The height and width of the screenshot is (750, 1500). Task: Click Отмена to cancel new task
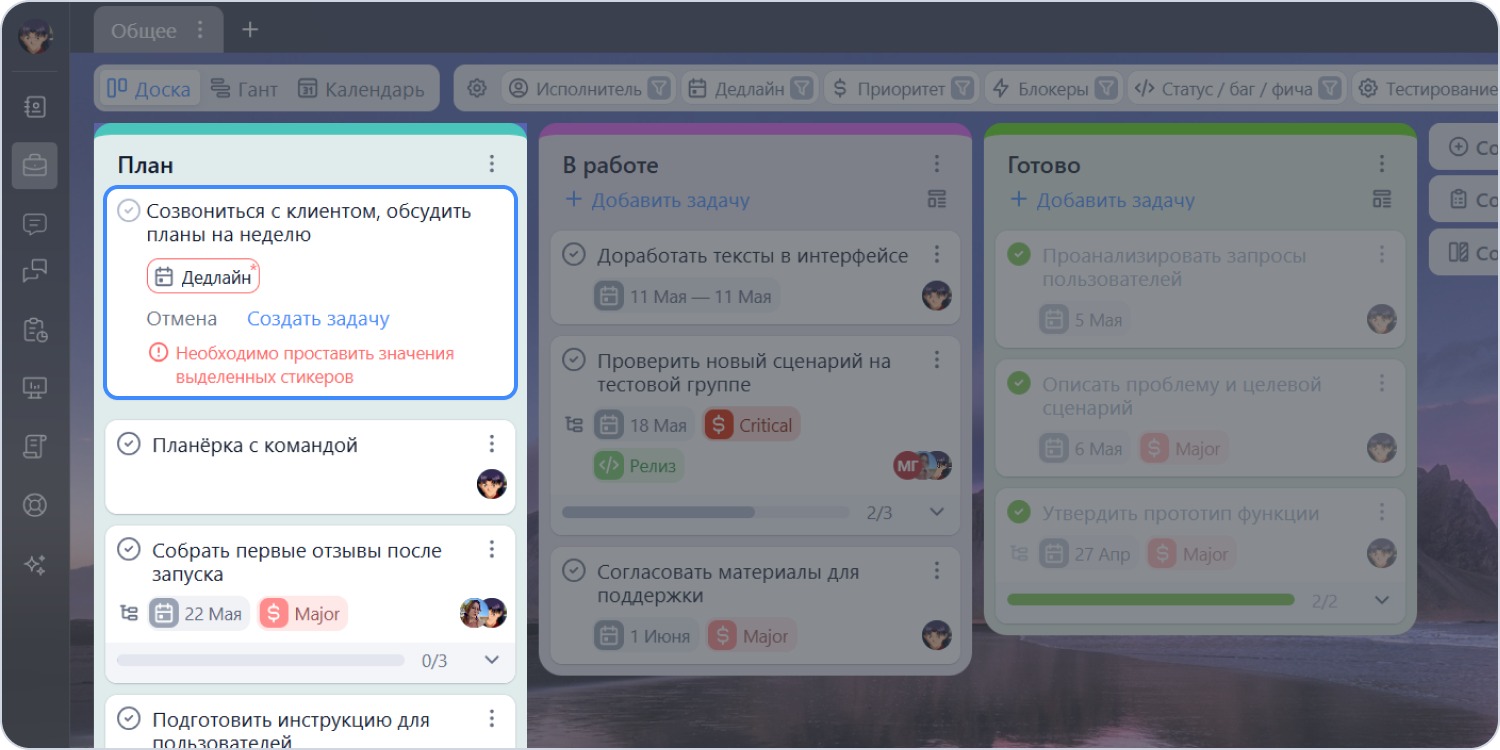click(x=182, y=319)
